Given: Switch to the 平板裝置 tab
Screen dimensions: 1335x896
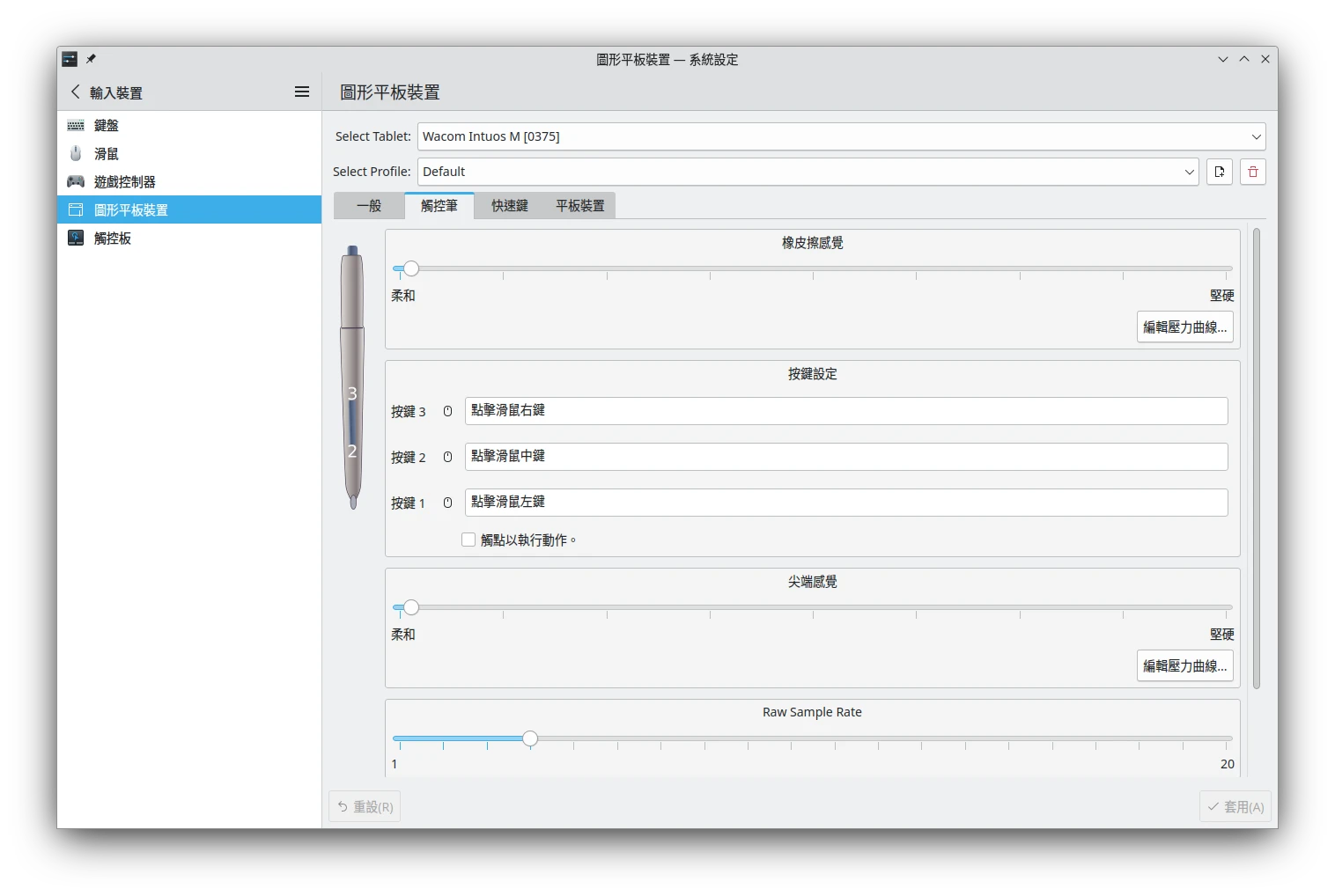Looking at the screenshot, I should pyautogui.click(x=579, y=206).
